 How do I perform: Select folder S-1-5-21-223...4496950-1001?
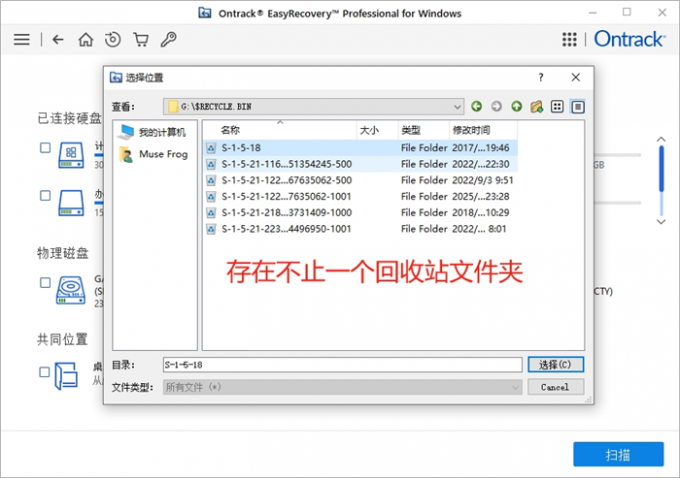tap(360, 229)
